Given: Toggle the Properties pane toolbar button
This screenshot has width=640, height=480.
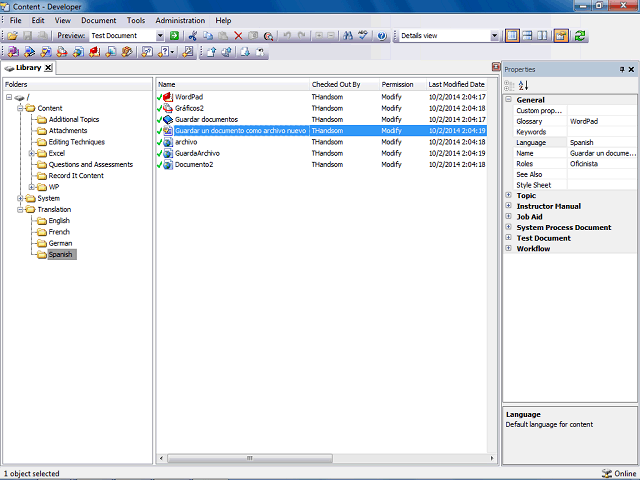Looking at the screenshot, I should 561,36.
